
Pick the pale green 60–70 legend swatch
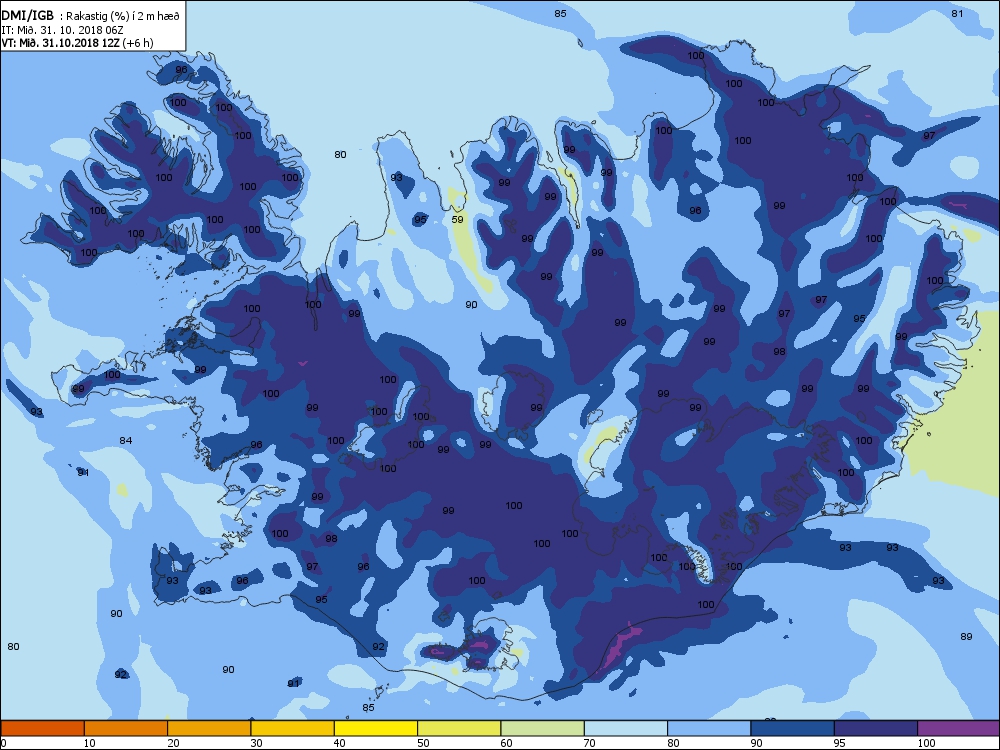[543, 728]
